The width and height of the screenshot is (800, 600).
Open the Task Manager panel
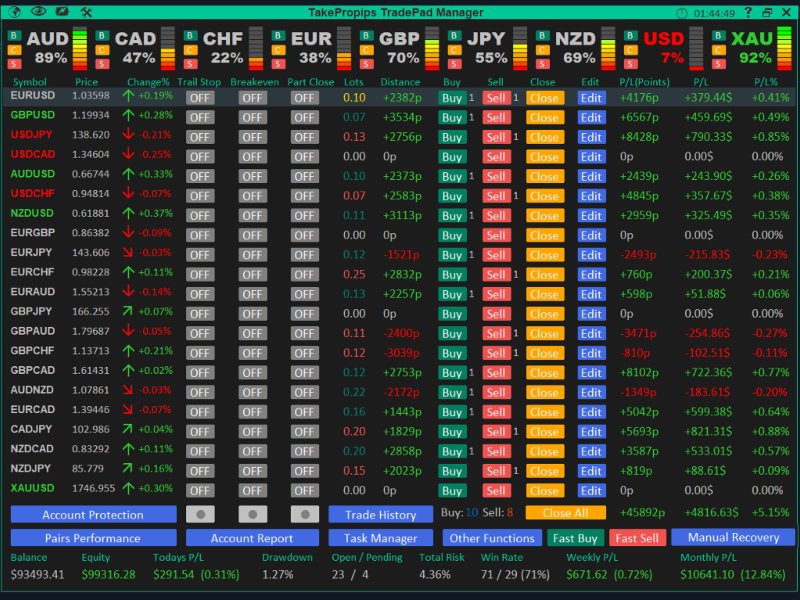point(381,538)
